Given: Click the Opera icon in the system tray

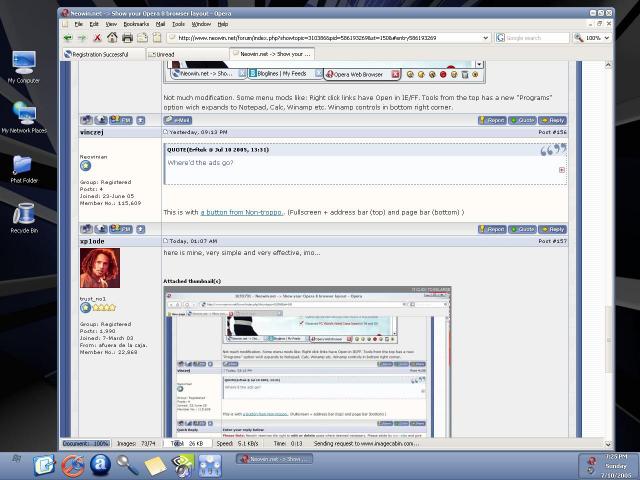Looking at the screenshot, I should pyautogui.click(x=591, y=461).
